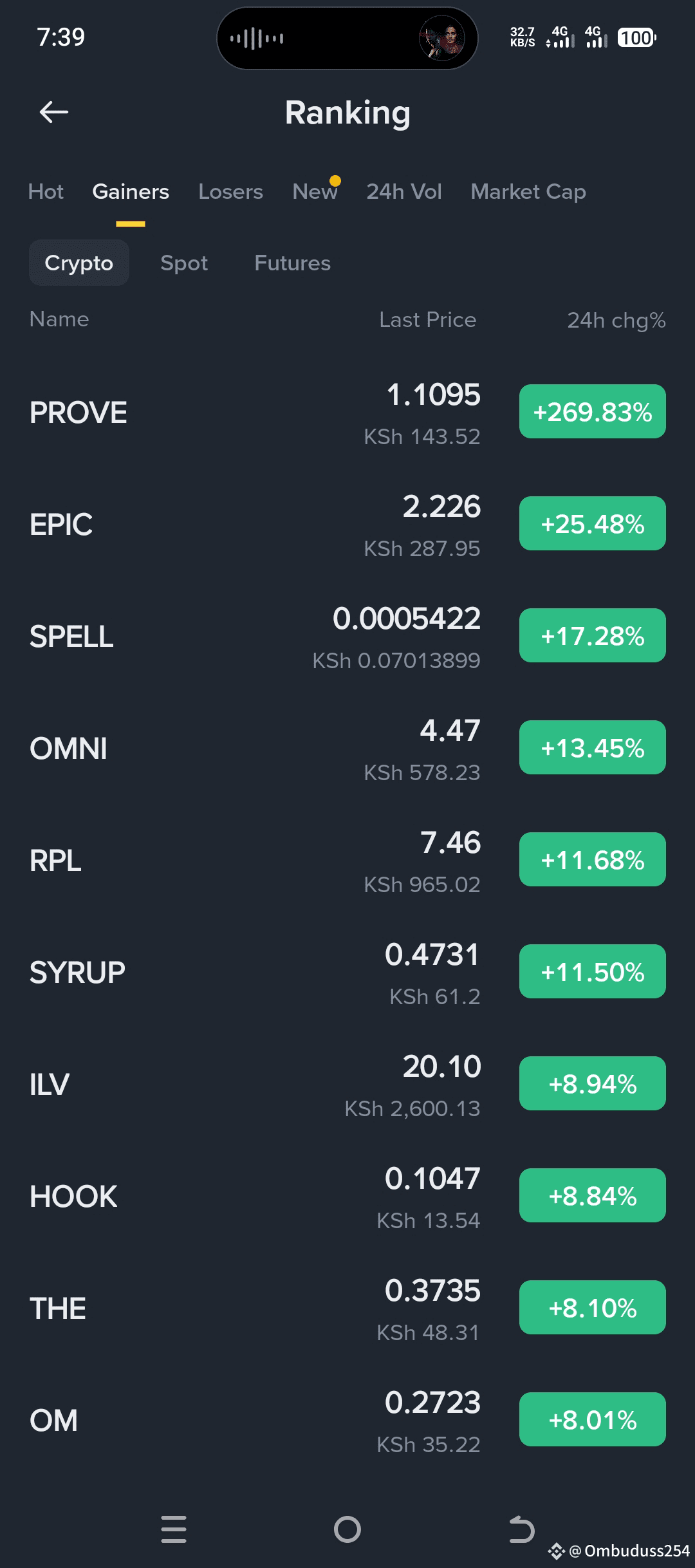Screen dimensions: 695x1568
Task: Sort by the 24h chg% column header
Action: point(616,320)
